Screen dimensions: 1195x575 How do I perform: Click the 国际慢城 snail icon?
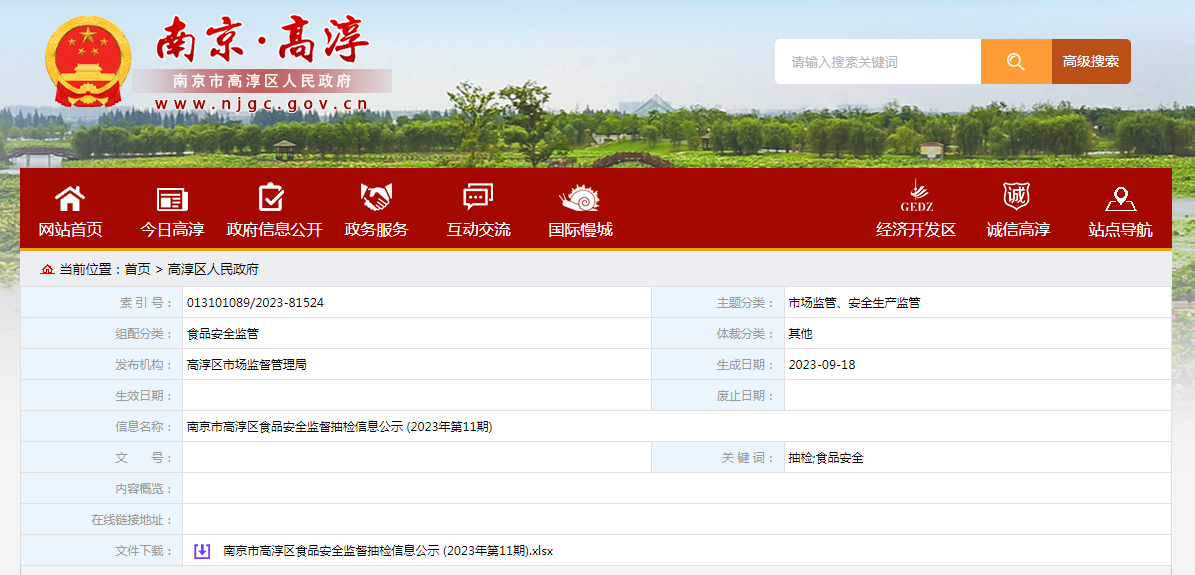click(580, 198)
